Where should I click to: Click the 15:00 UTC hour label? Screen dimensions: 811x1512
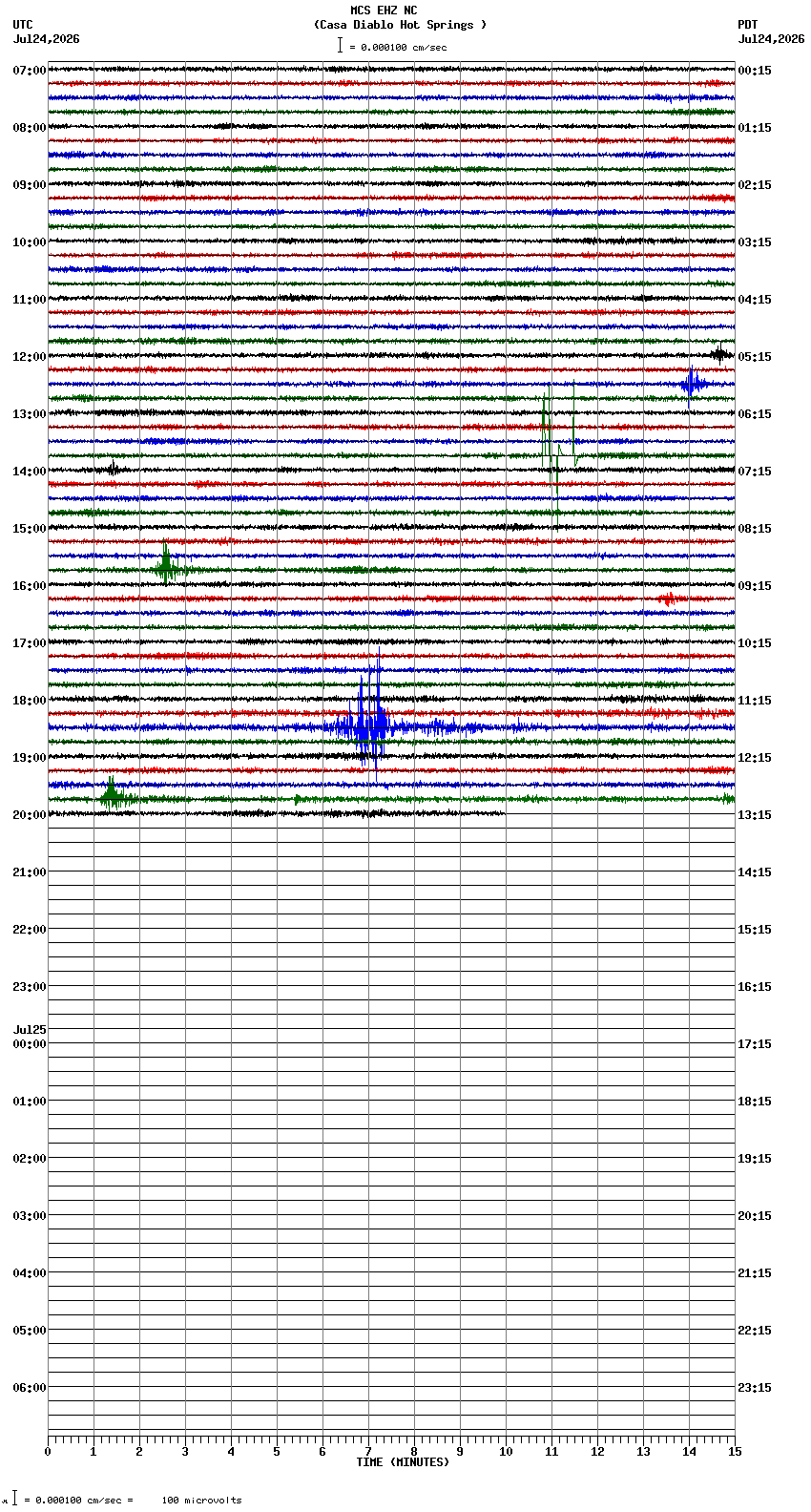point(30,529)
